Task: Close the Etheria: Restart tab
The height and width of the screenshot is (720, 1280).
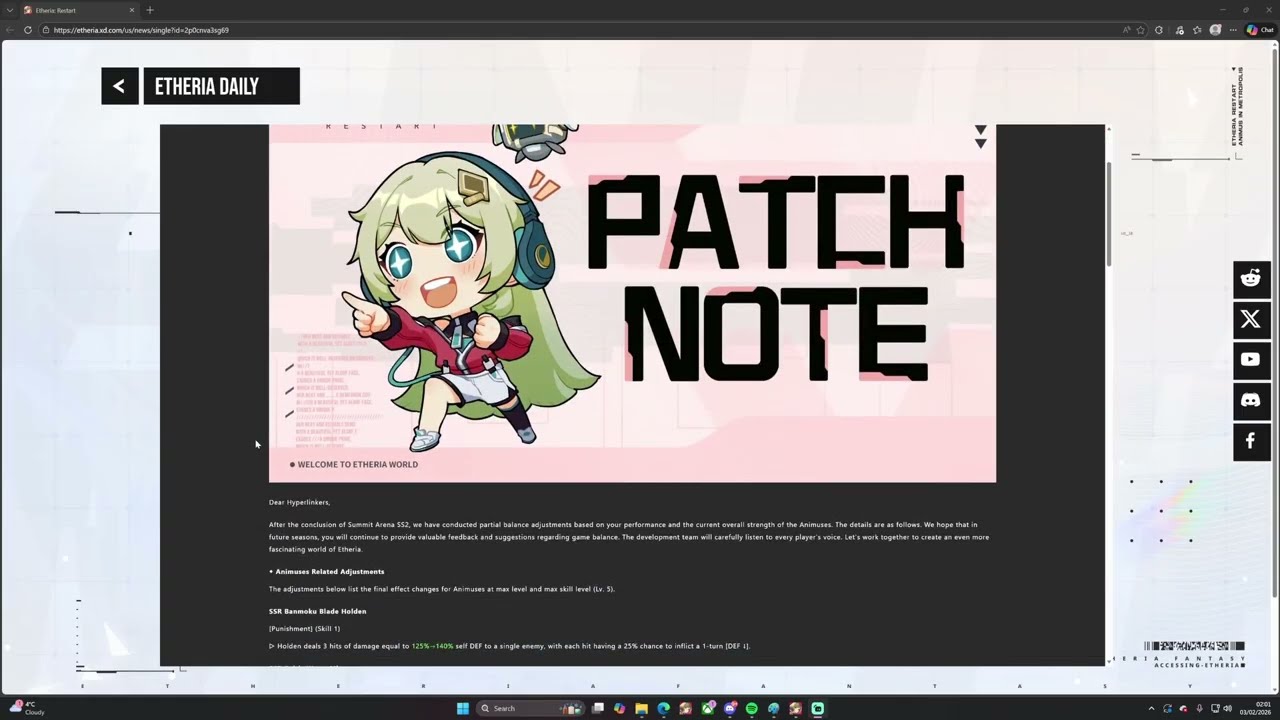Action: click(131, 10)
